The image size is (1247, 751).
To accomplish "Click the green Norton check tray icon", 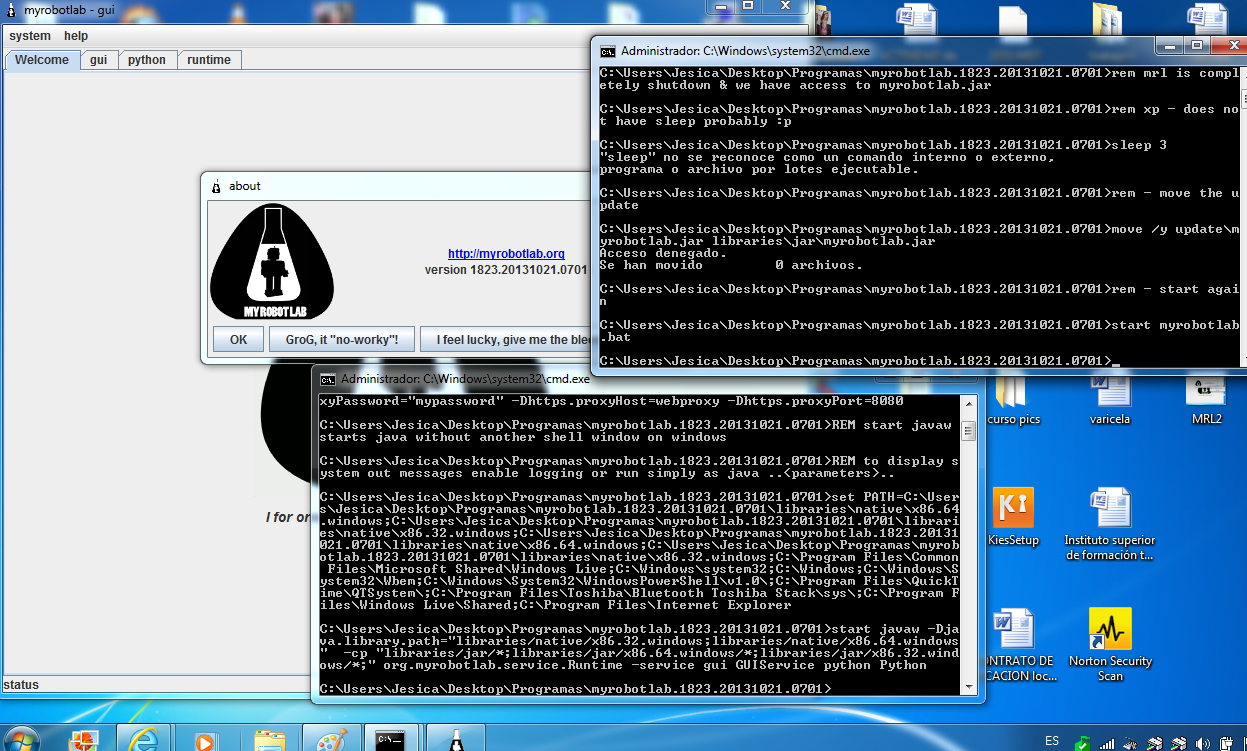I will pos(1084,744).
